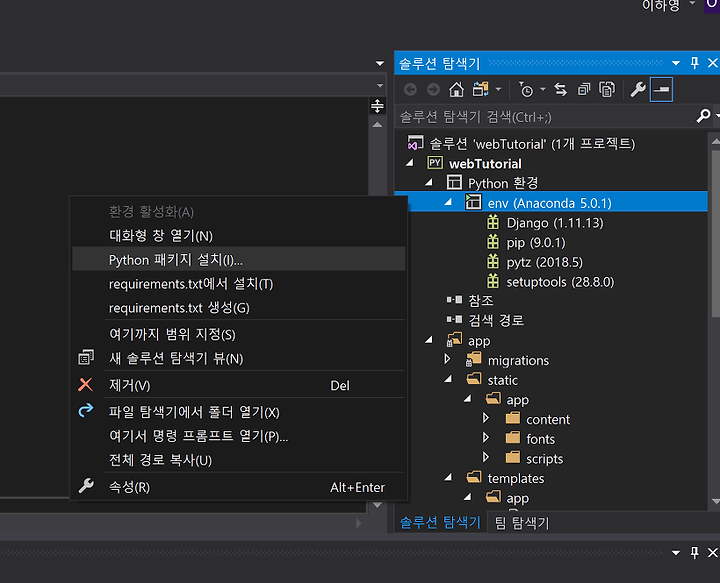Open the pending changes filter clock icon

click(x=525, y=90)
